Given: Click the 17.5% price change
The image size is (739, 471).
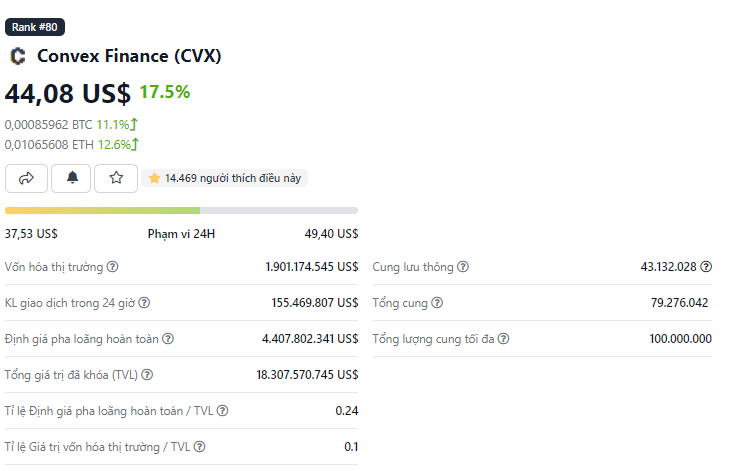Looking at the screenshot, I should [165, 92].
